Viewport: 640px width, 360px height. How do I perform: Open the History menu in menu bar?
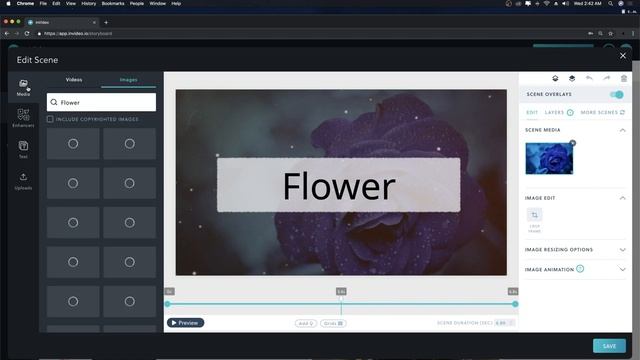88,3
